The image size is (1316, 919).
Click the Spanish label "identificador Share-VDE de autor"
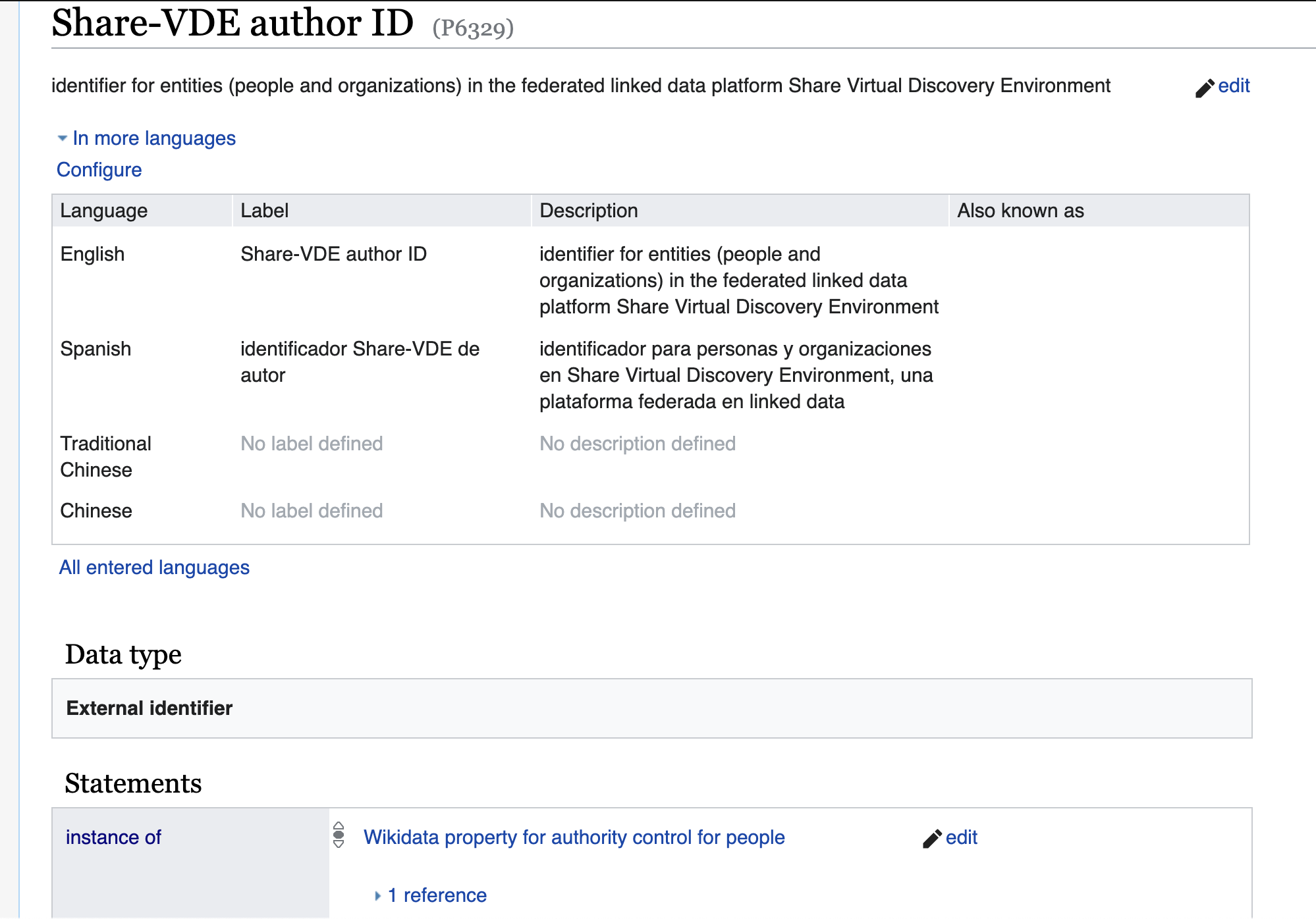360,362
